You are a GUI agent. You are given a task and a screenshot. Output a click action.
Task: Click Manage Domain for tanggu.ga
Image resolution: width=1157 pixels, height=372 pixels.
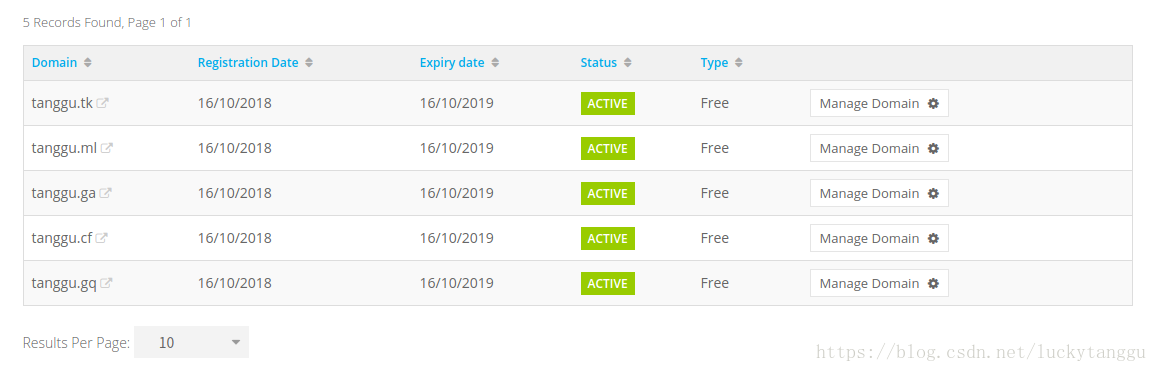tap(879, 193)
